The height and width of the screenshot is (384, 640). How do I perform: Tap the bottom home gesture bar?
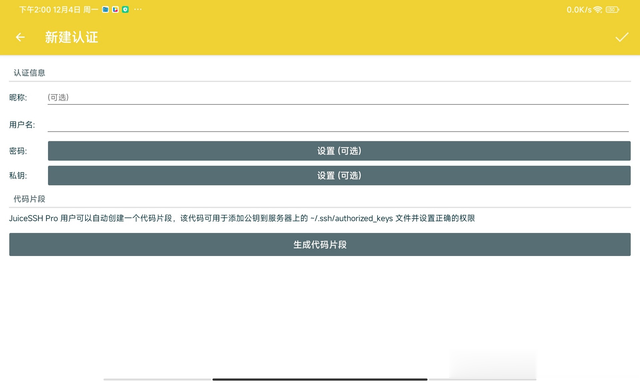320,379
